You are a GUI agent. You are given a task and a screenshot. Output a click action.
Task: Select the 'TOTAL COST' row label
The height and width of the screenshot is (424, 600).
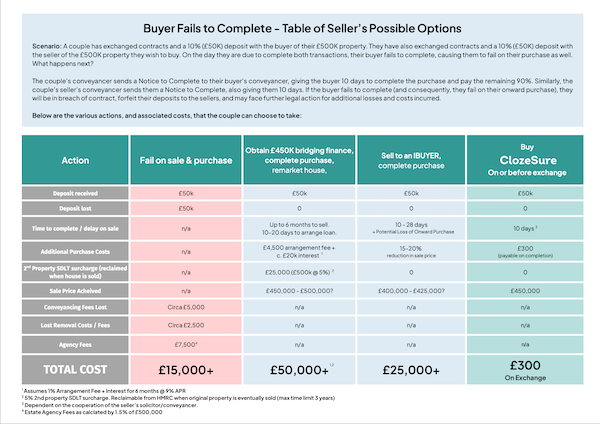74,369
